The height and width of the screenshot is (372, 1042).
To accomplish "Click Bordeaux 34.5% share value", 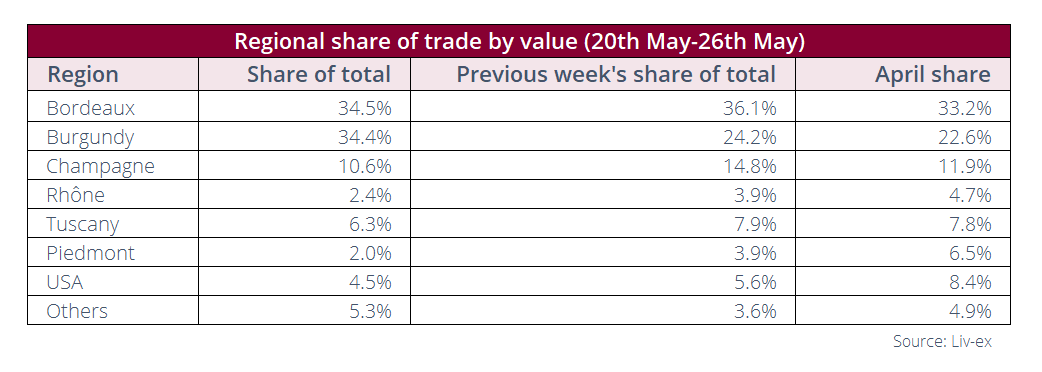I will coord(365,108).
